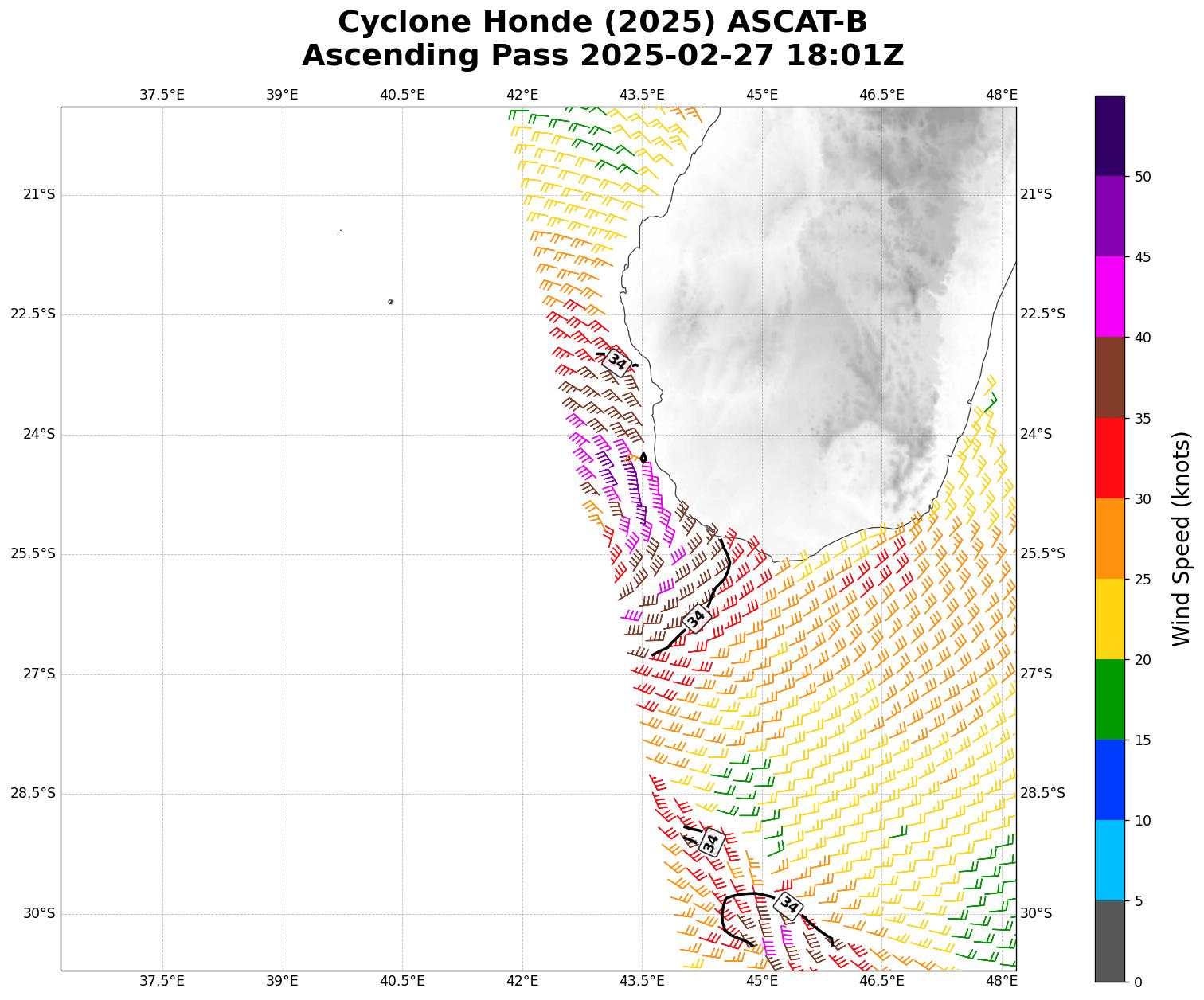
Task: Click the small island near 40.5°E 22.5°S
Action: (x=390, y=302)
